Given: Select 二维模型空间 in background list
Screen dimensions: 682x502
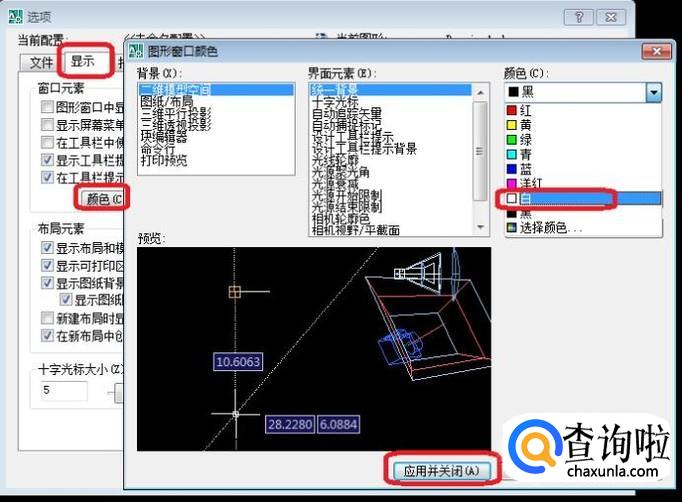Looking at the screenshot, I should click(216, 90).
